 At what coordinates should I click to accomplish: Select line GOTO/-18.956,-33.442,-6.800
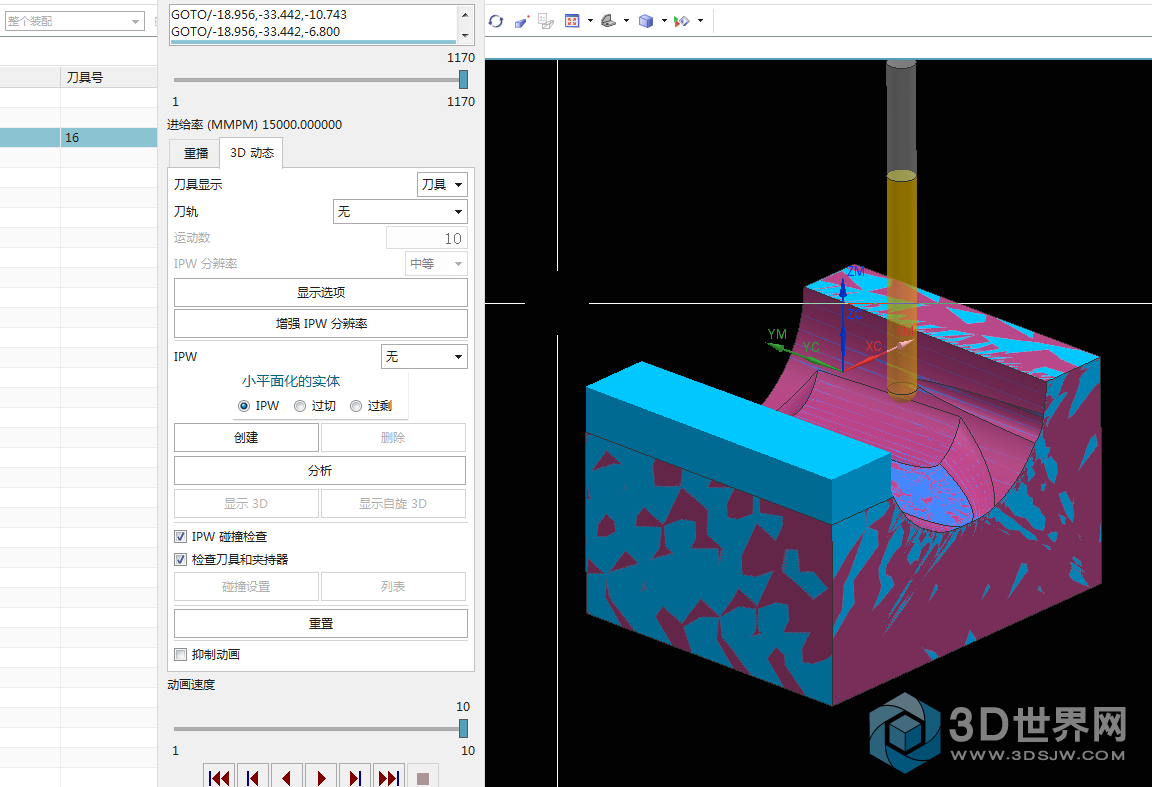256,32
